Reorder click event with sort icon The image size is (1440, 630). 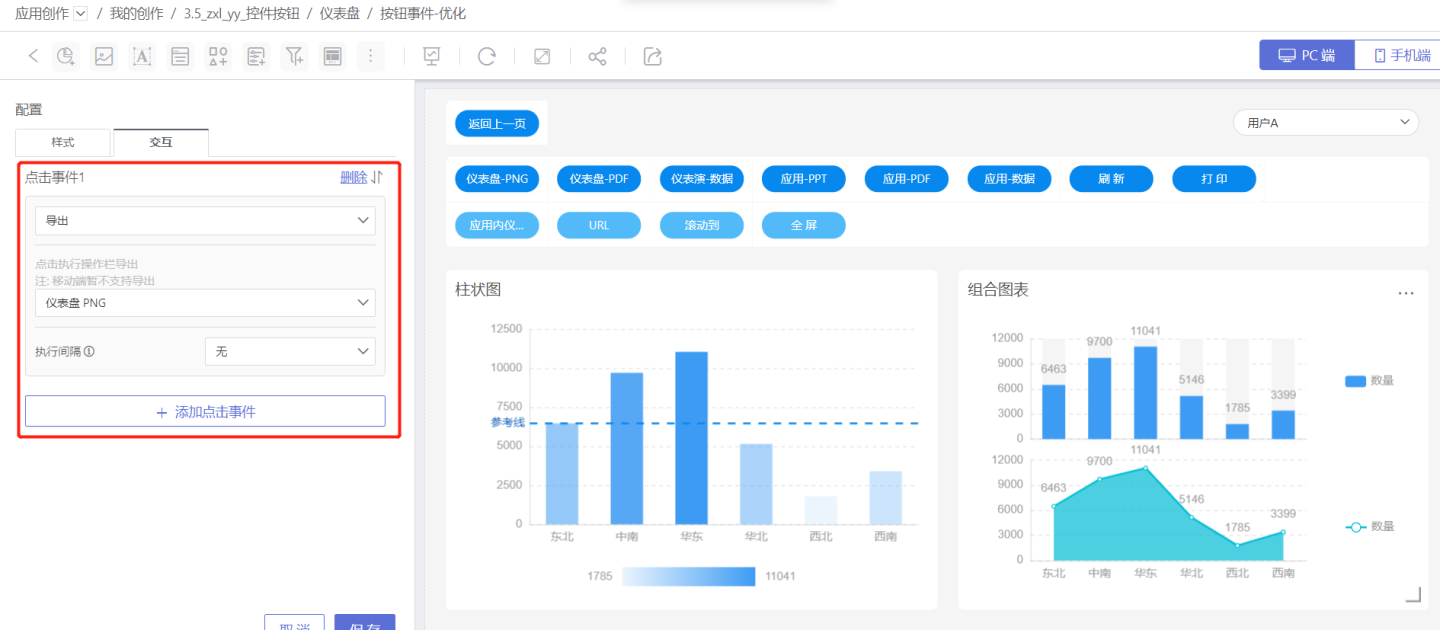[x=378, y=177]
